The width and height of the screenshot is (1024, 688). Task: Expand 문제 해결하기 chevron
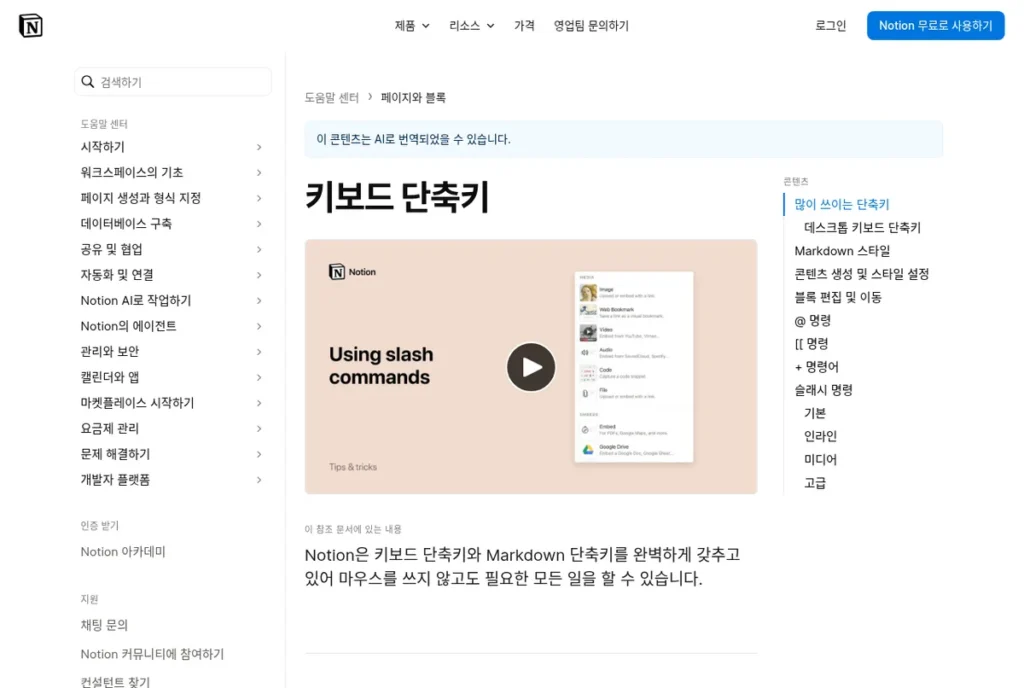click(259, 454)
